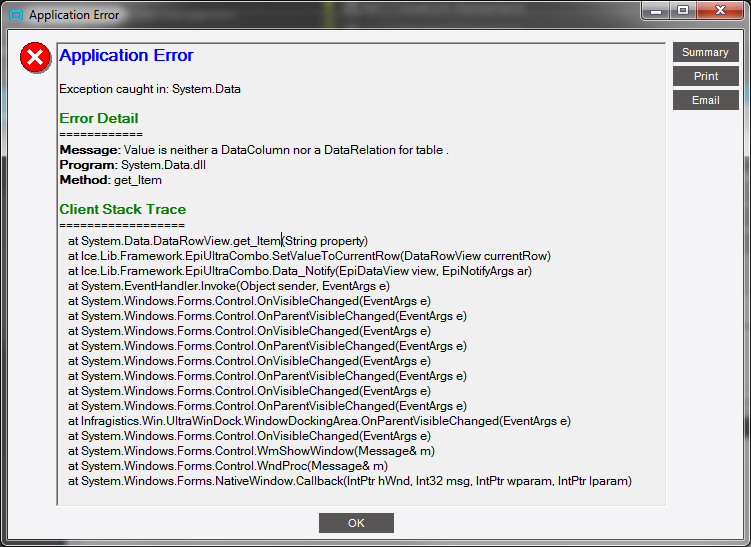Image resolution: width=751 pixels, height=547 pixels.
Task: Click the Control.WndProc stack line
Action: (x=228, y=466)
